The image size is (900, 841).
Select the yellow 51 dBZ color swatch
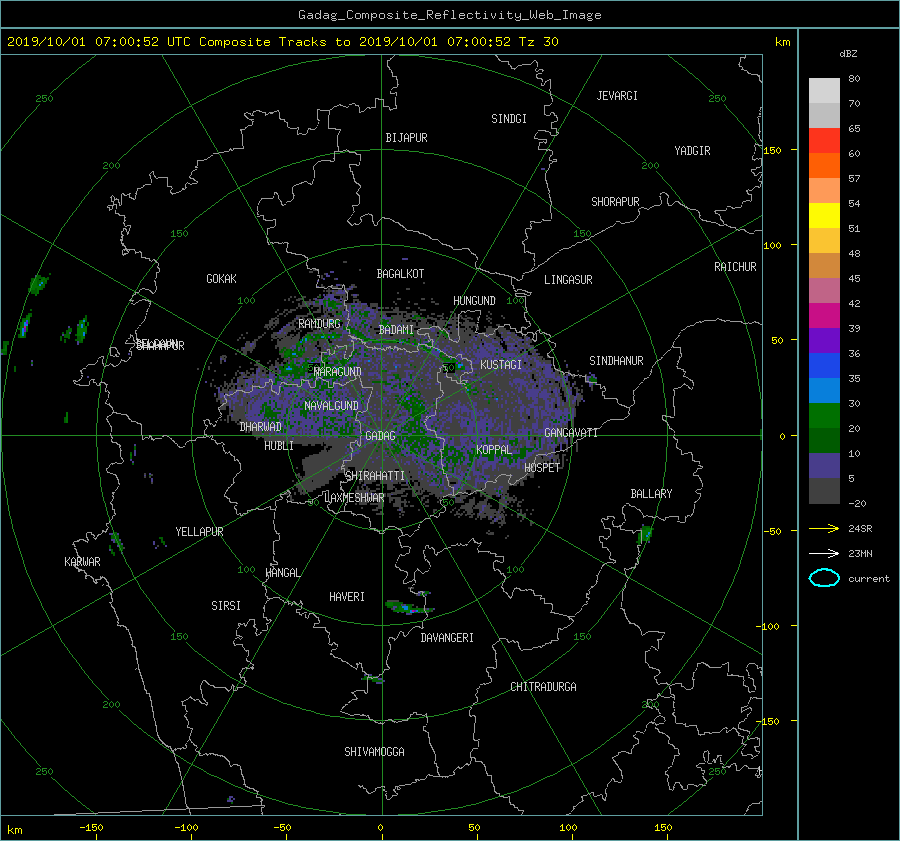(824, 215)
